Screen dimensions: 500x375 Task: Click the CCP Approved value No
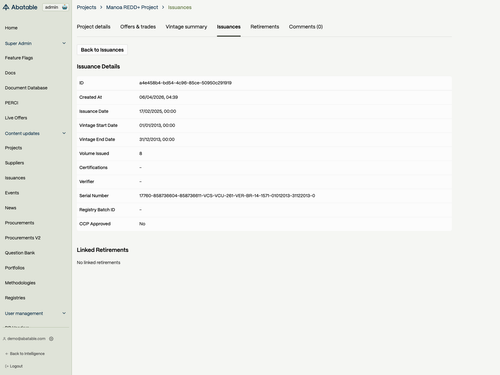coord(142,224)
